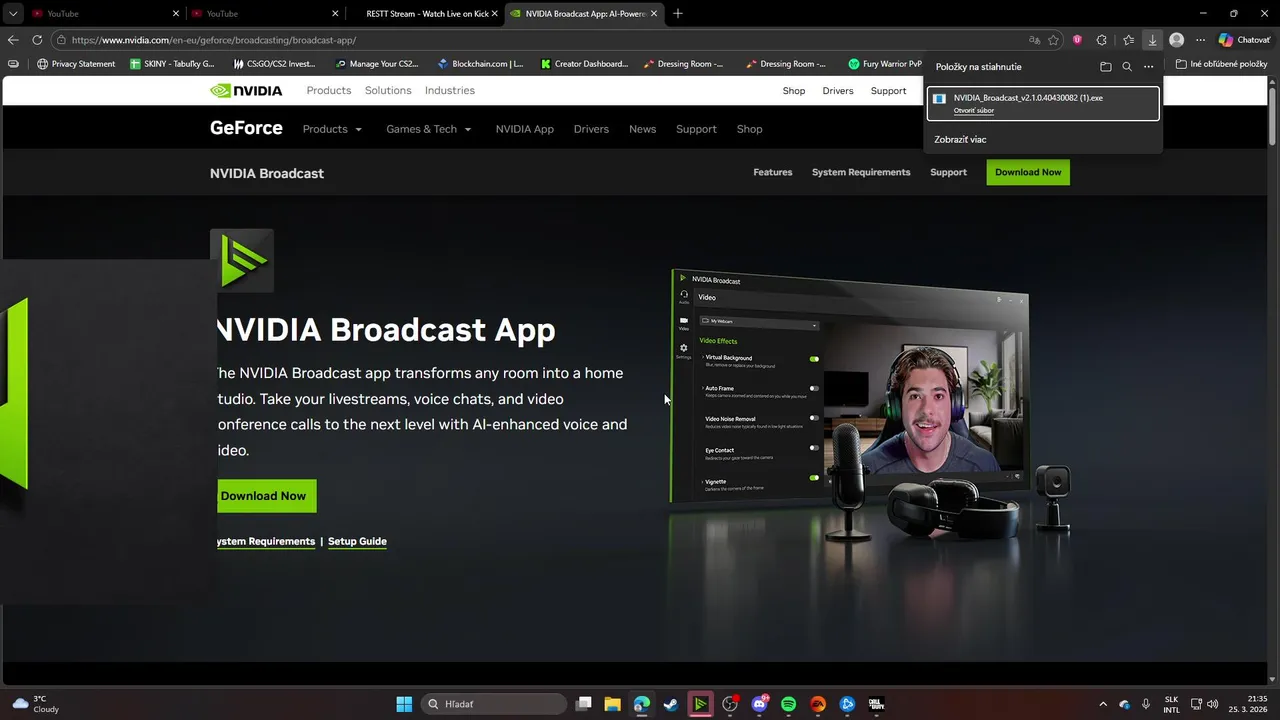Click the GeForce logo
This screenshot has width=1280, height=720.
point(246,129)
